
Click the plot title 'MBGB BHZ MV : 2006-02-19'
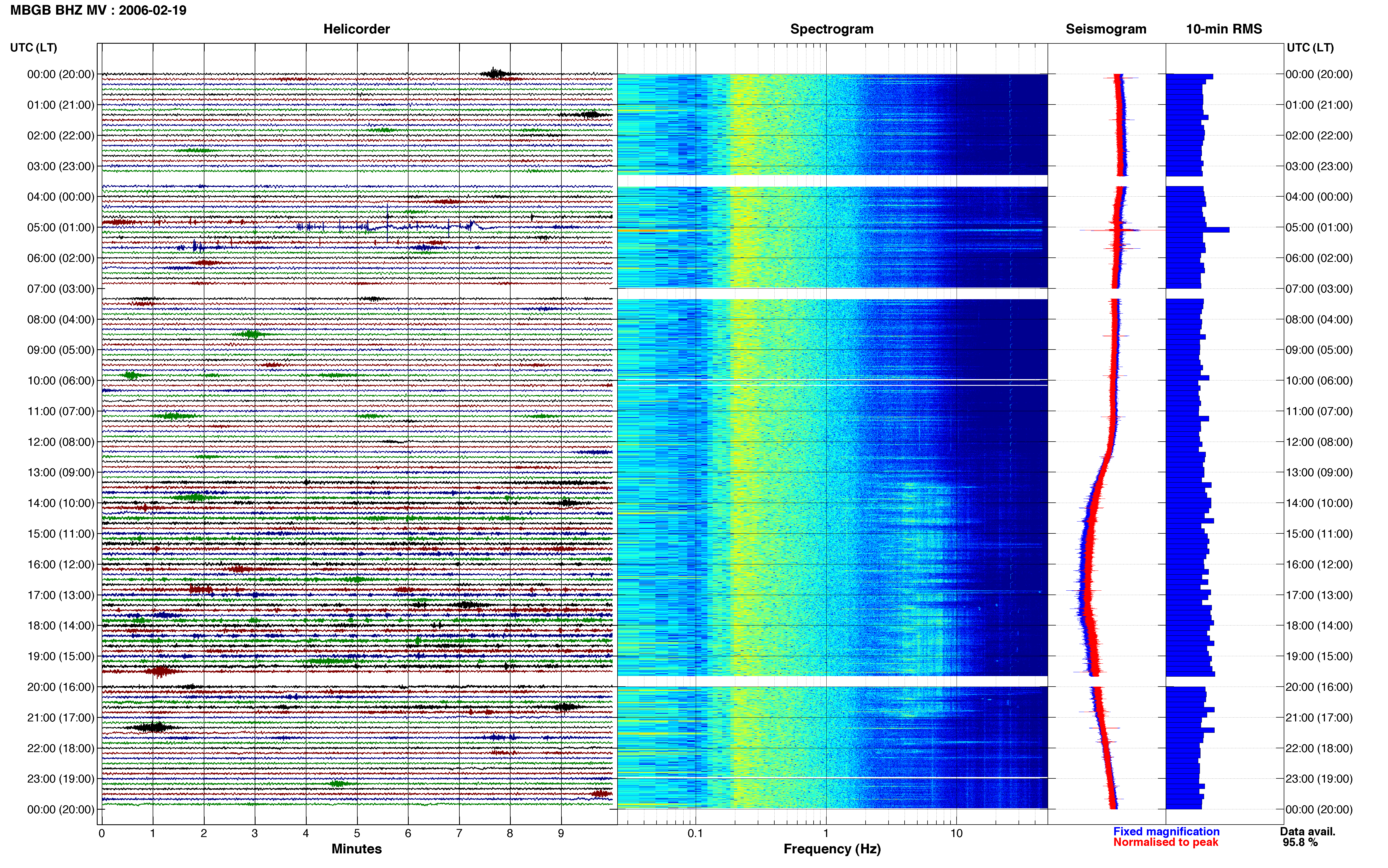pos(98,10)
